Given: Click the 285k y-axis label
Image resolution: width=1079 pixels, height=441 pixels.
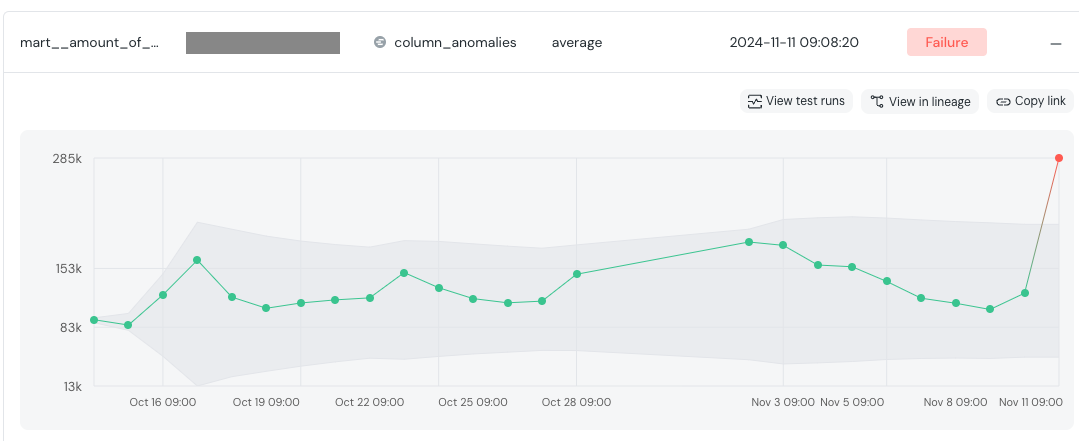Looking at the screenshot, I should (x=66, y=158).
